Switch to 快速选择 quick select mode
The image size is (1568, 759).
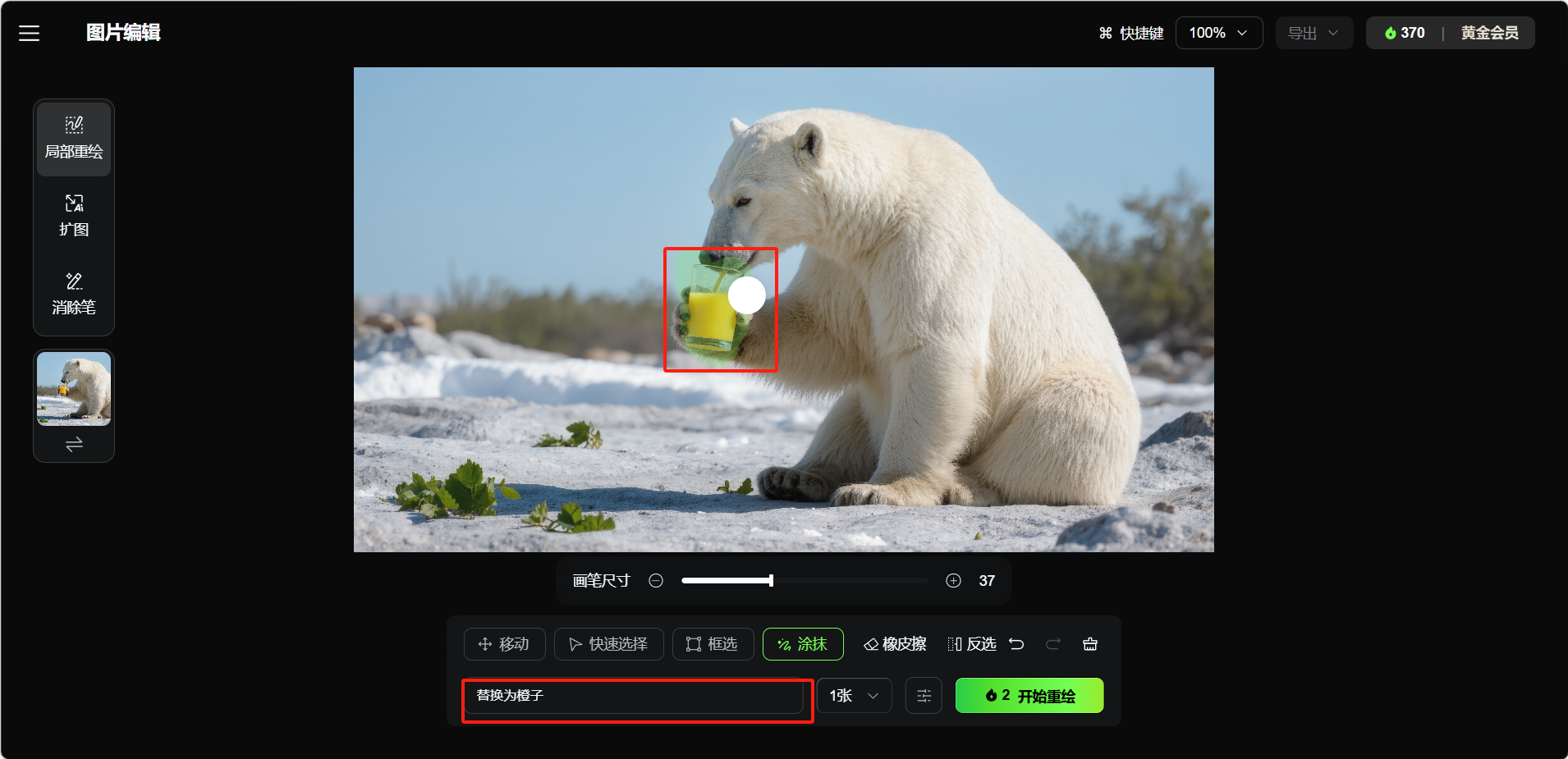608,644
